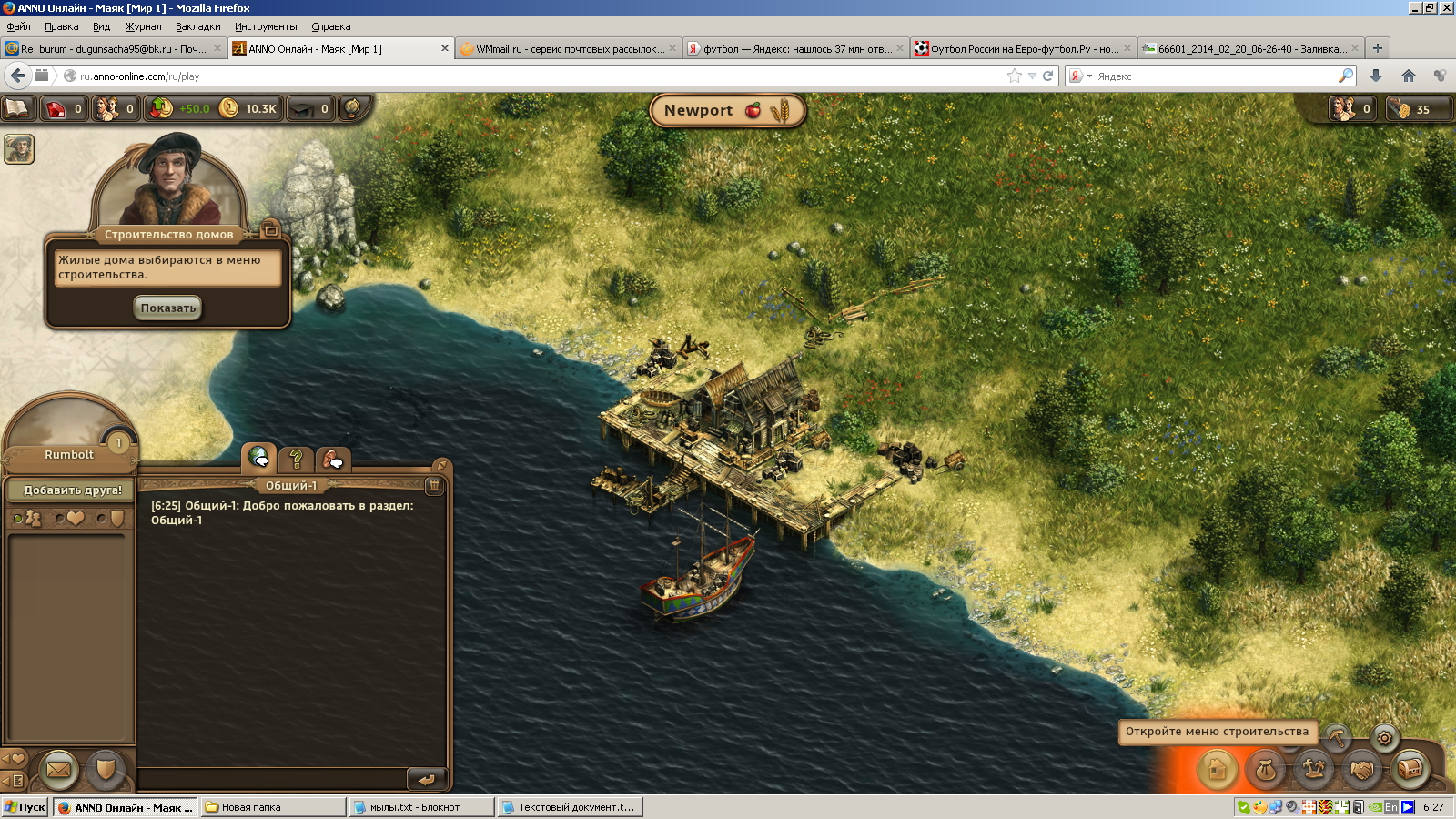Open the Правка menu
The height and width of the screenshot is (819, 1456).
point(61,26)
